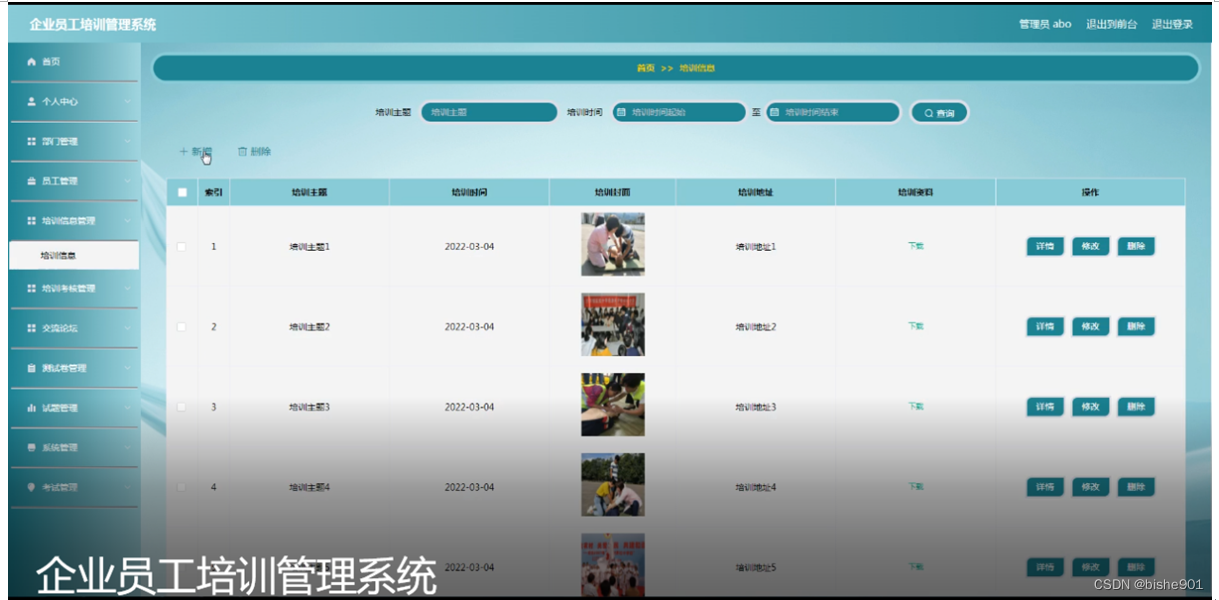The width and height of the screenshot is (1219, 600).
Task: Click the calendar icon in start time field
Action: tap(621, 113)
